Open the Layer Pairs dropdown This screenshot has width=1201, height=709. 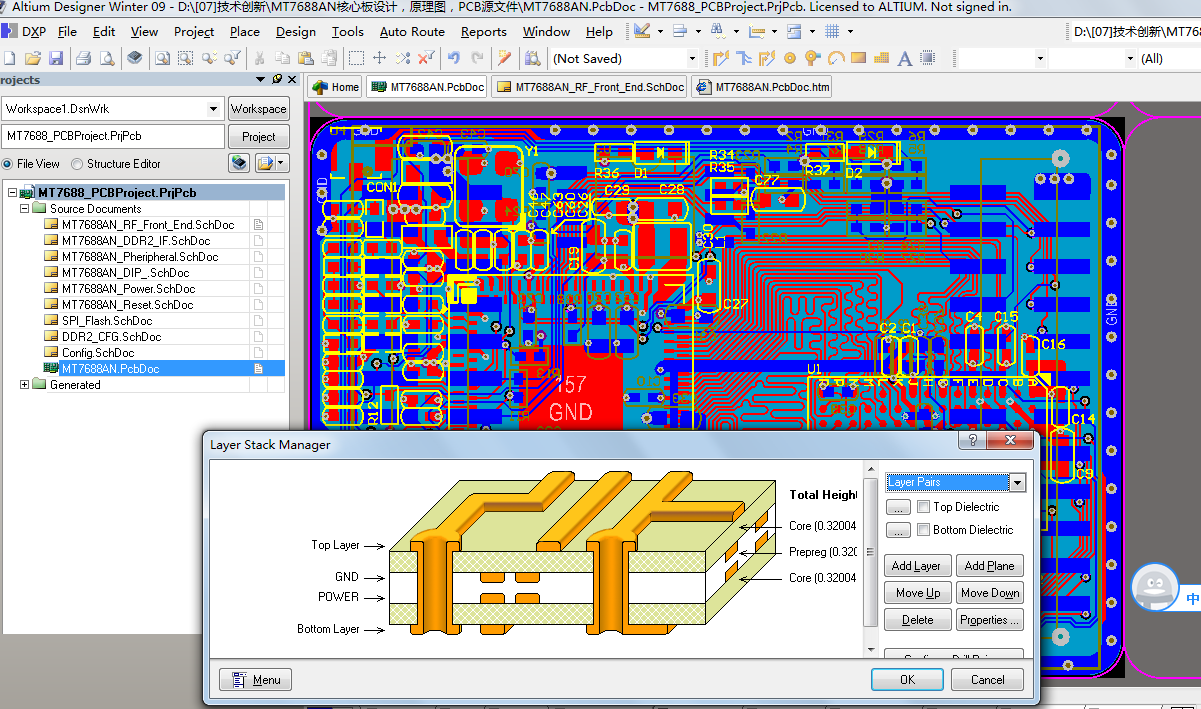(x=1018, y=483)
